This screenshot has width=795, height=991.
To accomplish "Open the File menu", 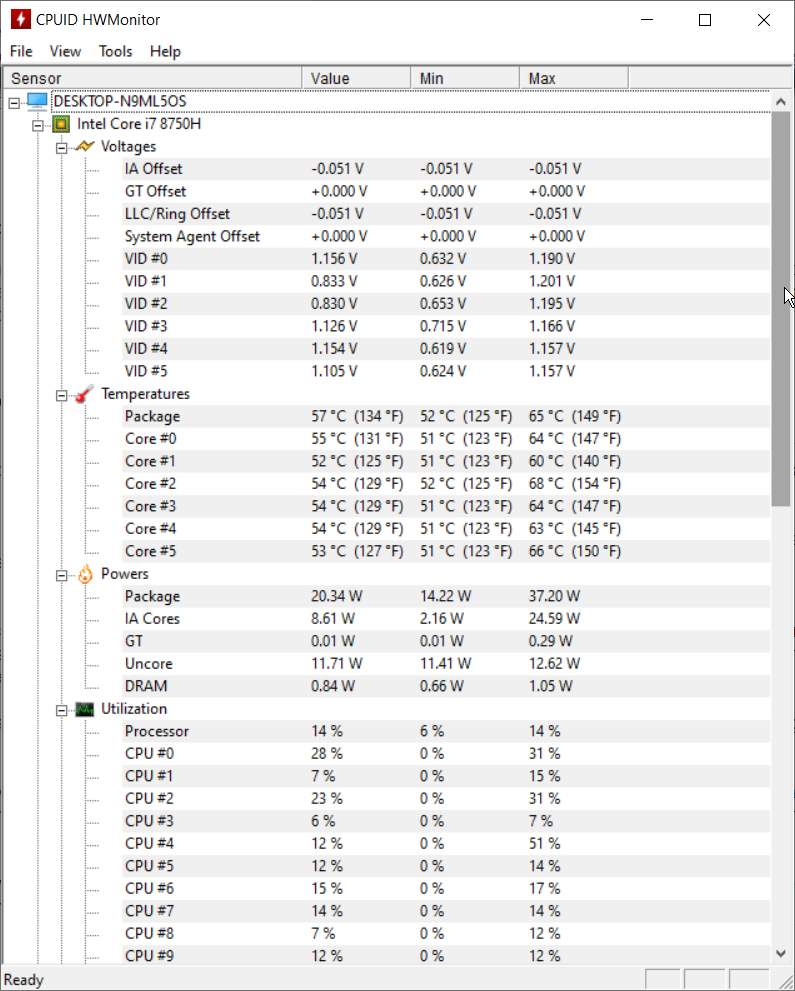I will (21, 51).
